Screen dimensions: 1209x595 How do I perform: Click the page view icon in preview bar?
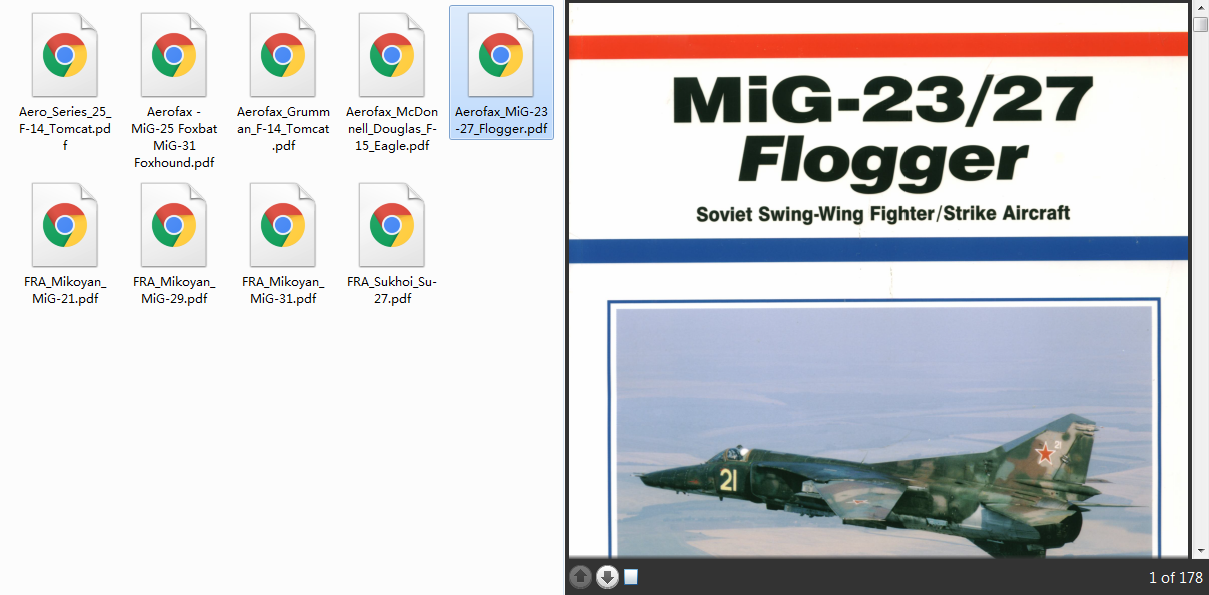(631, 577)
